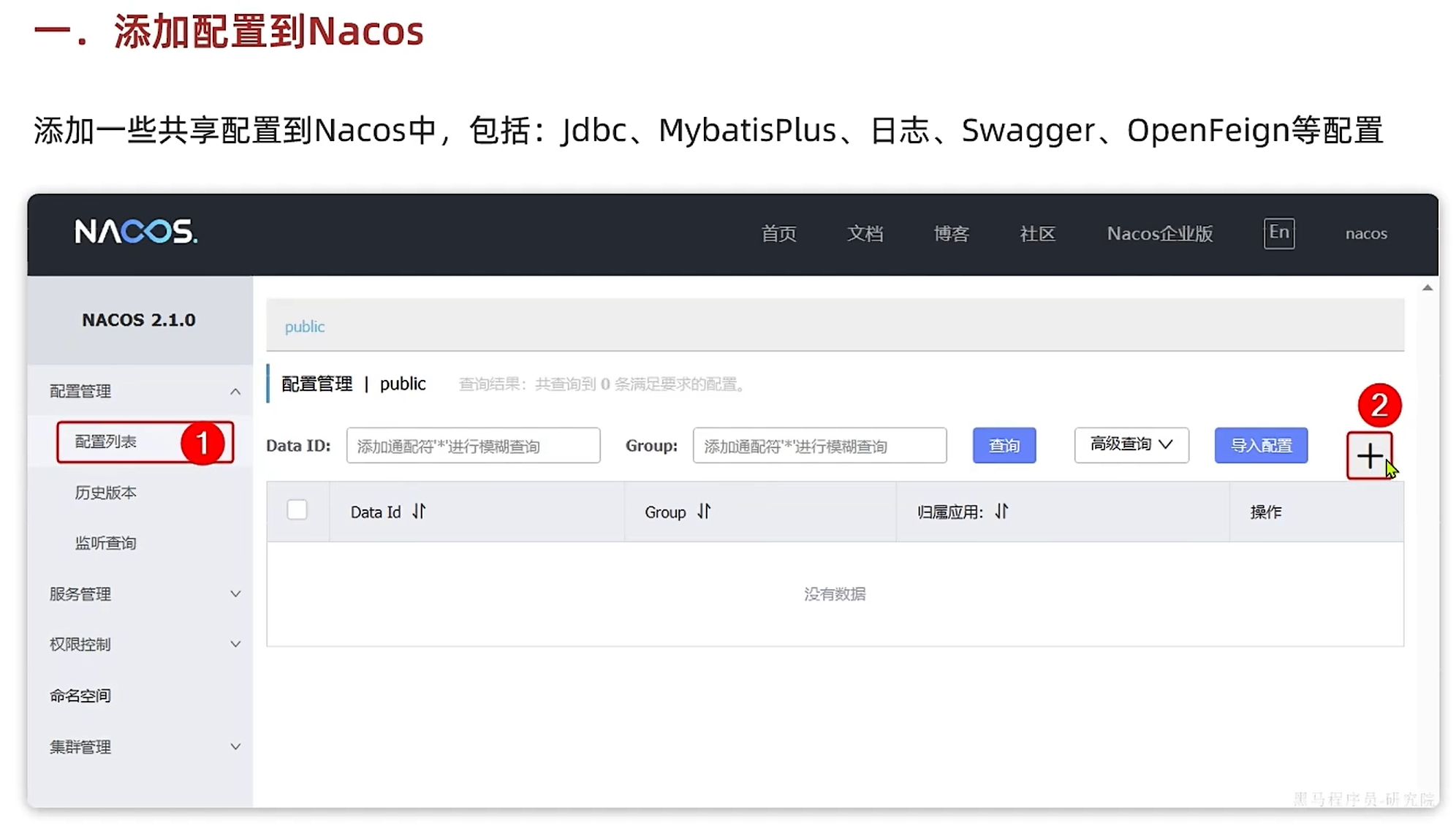
Task: Select the public namespace tab
Action: click(x=305, y=326)
